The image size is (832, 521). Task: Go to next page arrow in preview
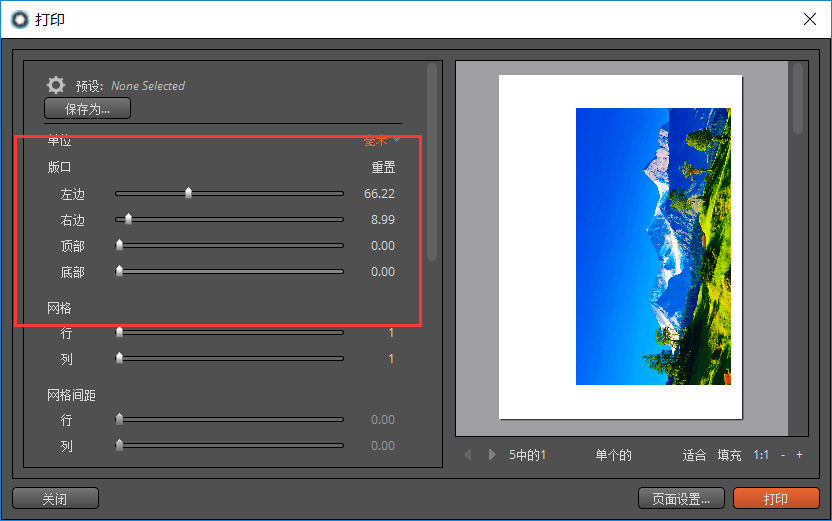click(x=492, y=455)
